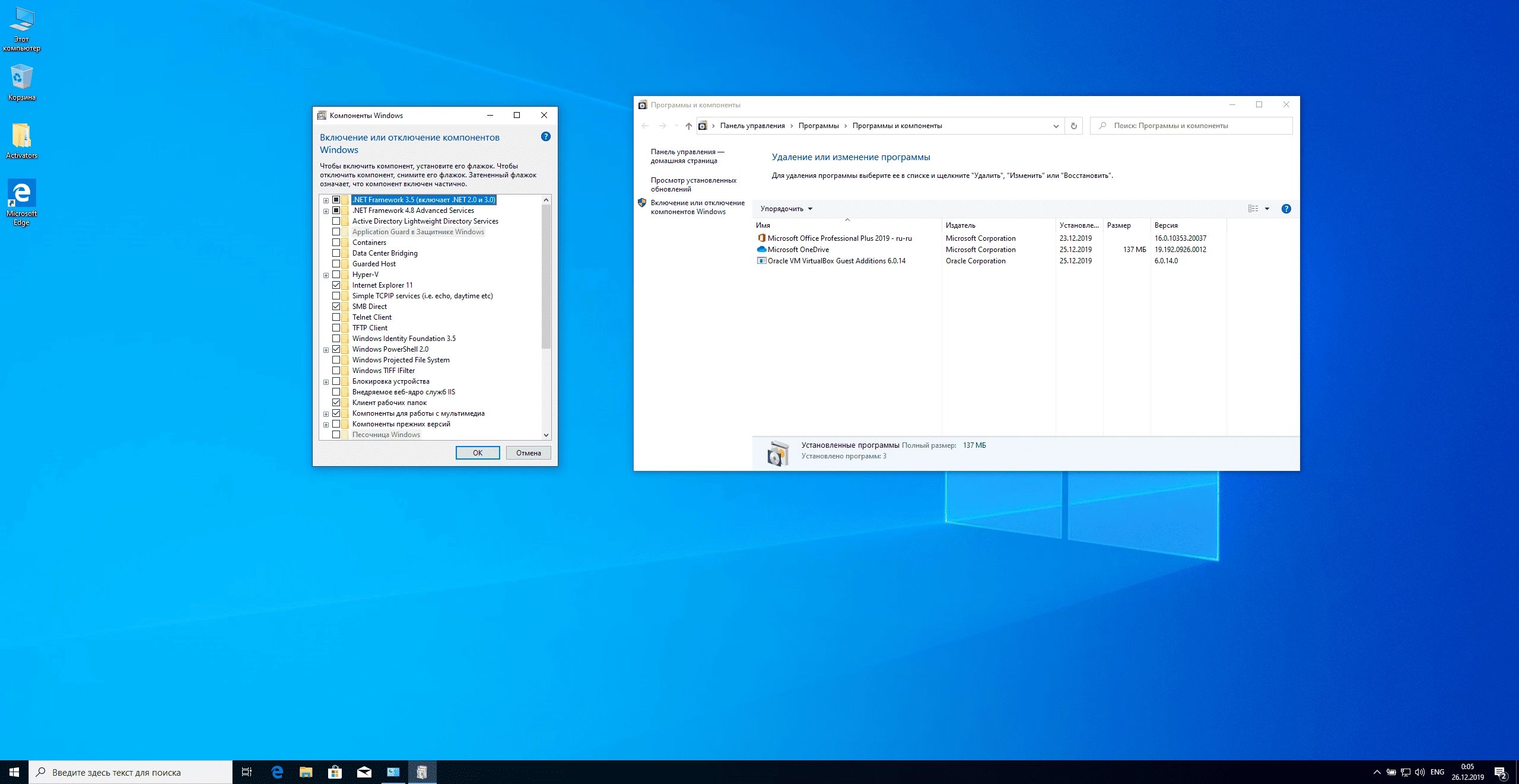Uncheck the SMB Direct checkbox

336,307
